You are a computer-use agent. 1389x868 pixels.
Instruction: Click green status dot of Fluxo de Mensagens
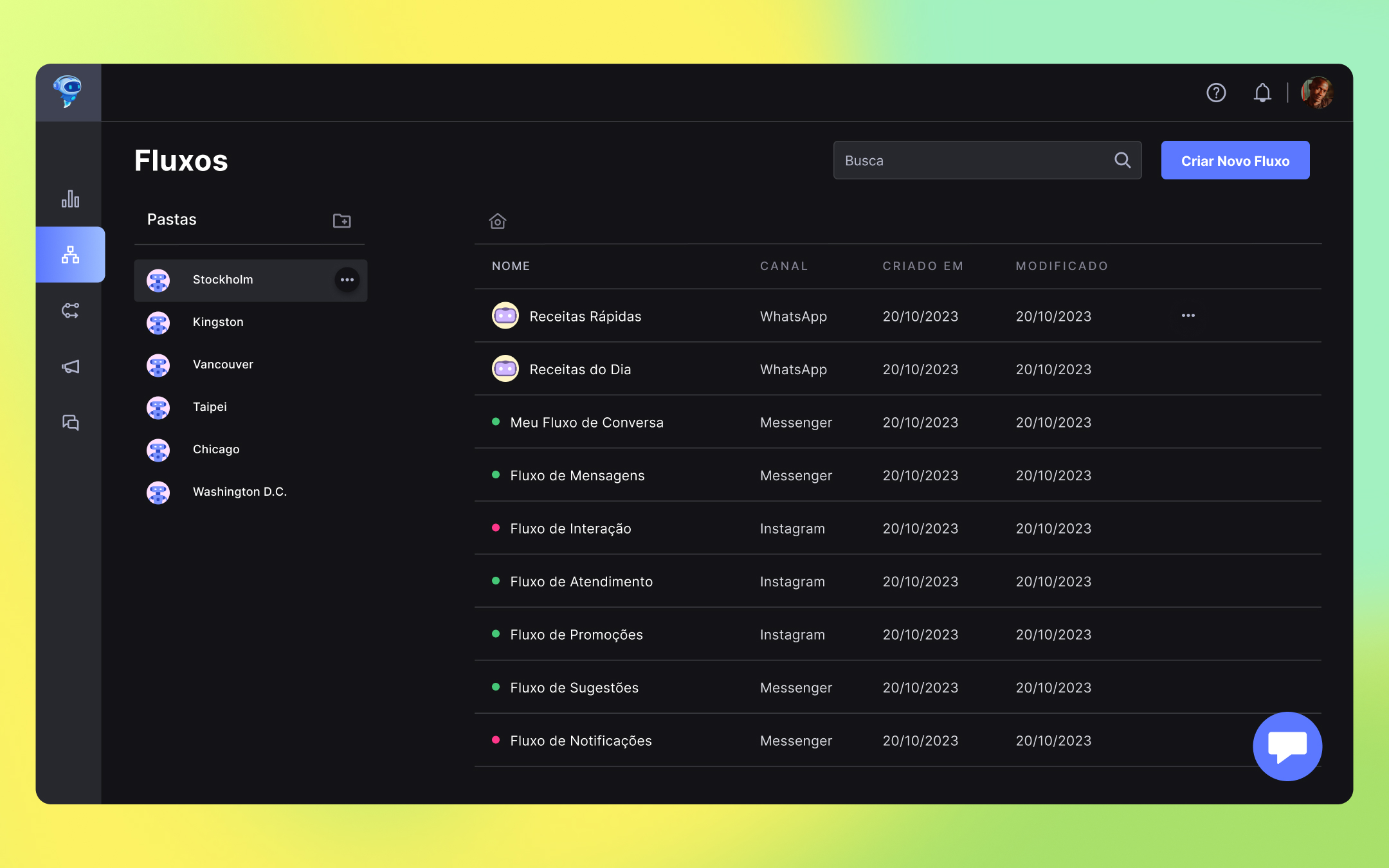pyautogui.click(x=496, y=475)
